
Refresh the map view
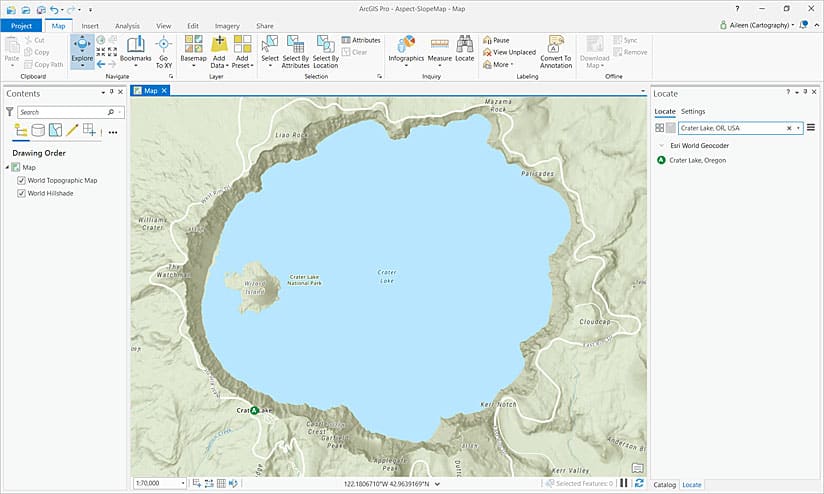pyautogui.click(x=639, y=483)
